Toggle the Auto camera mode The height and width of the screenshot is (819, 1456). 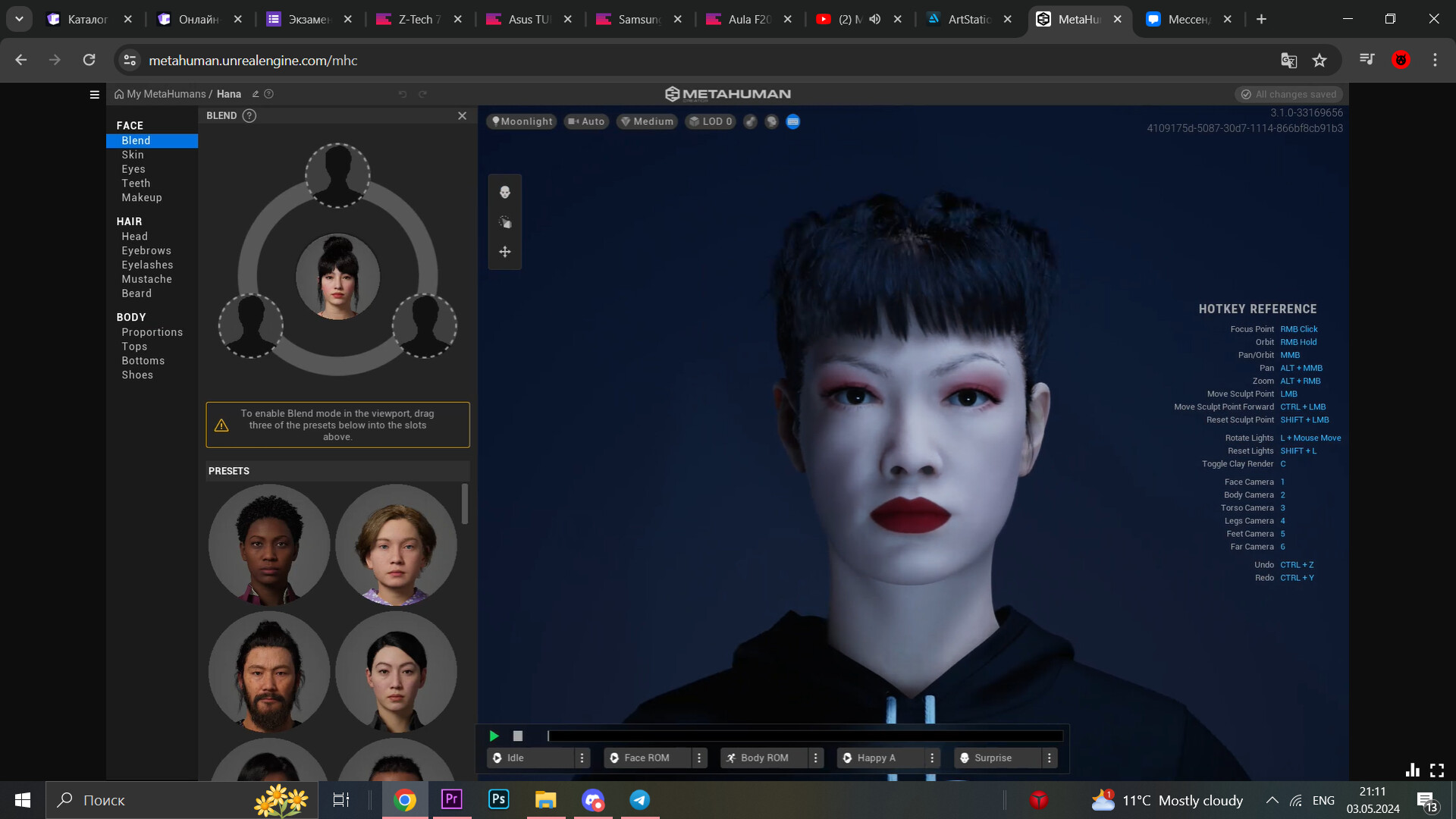tap(586, 121)
